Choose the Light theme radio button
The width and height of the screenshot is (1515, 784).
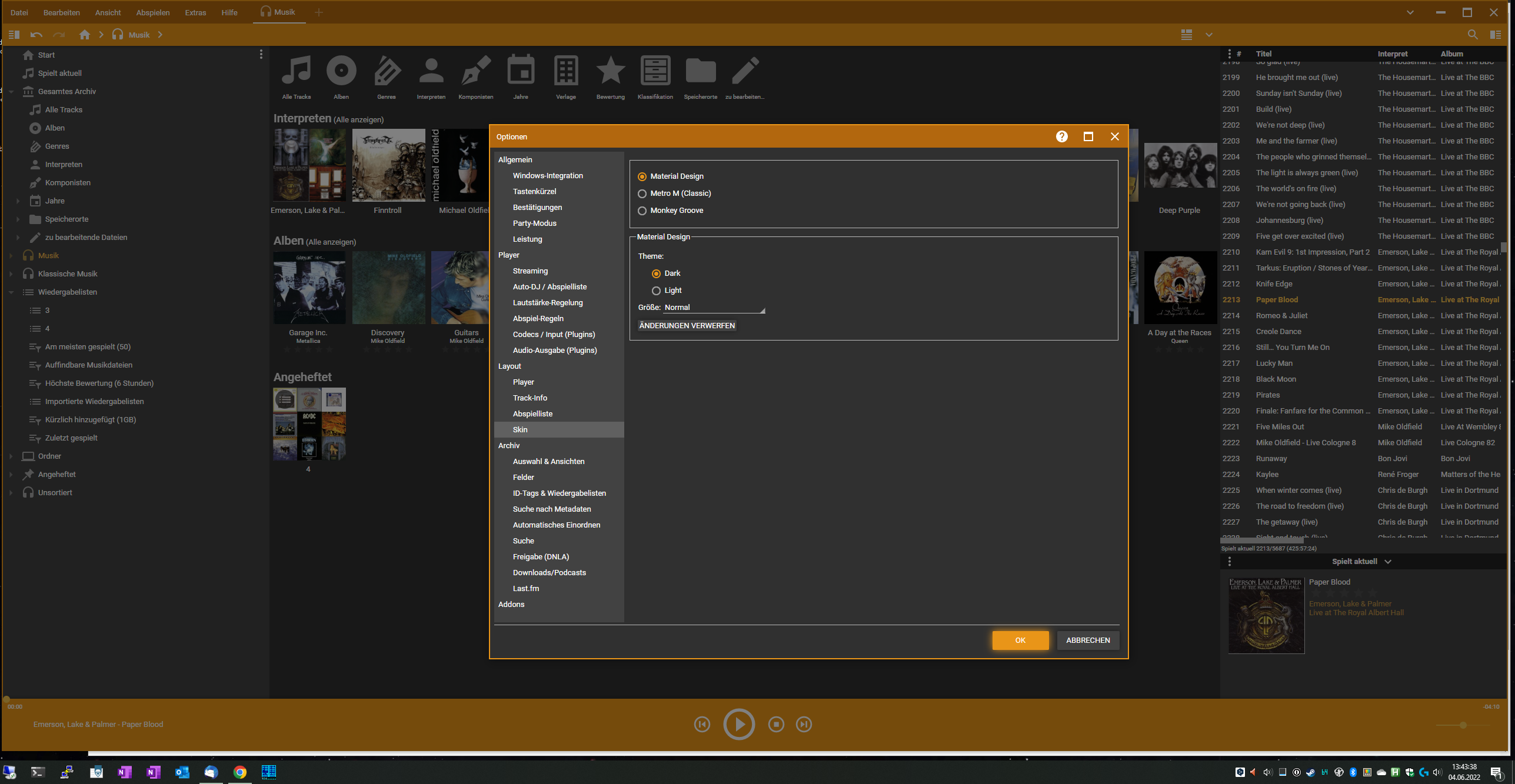click(x=656, y=291)
